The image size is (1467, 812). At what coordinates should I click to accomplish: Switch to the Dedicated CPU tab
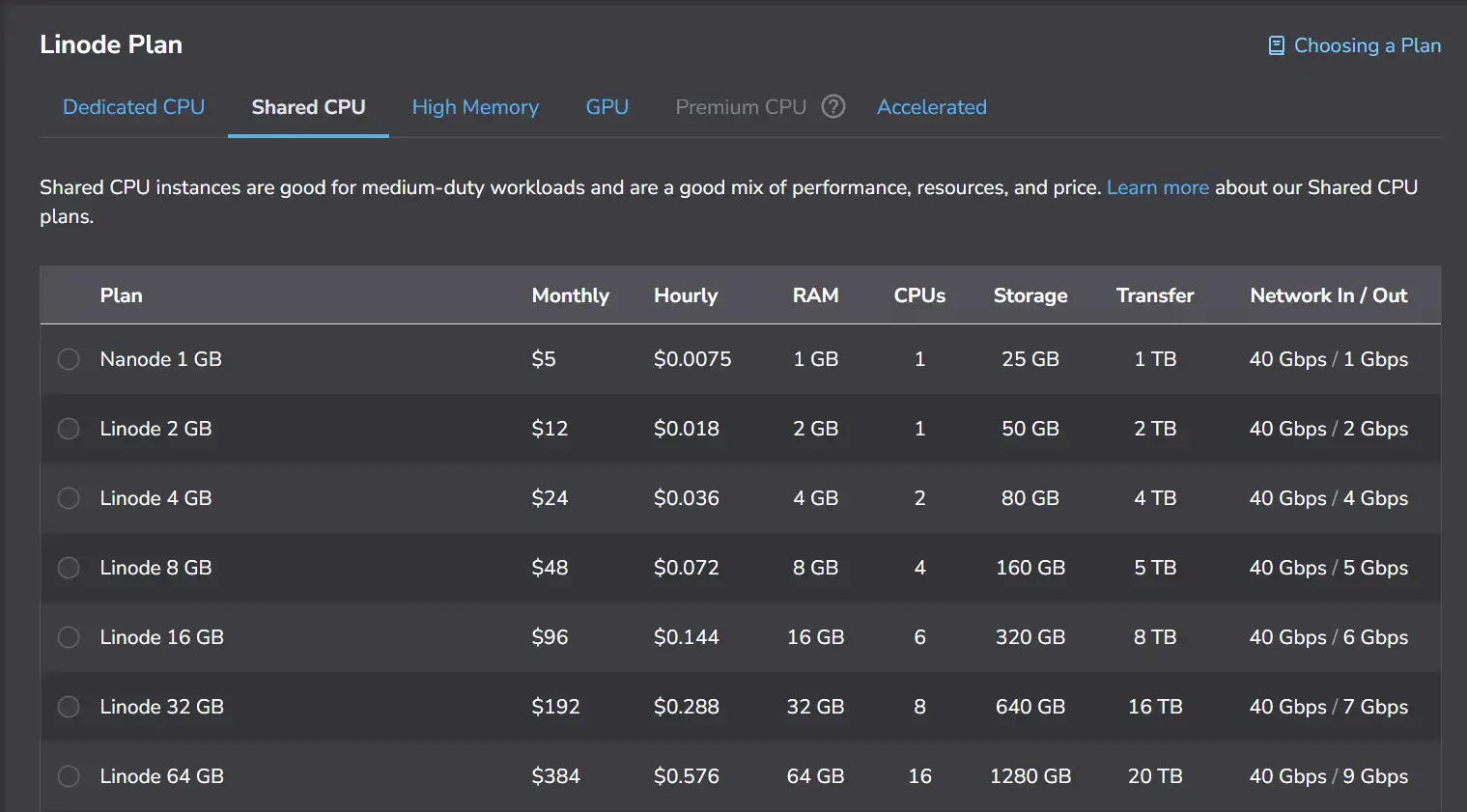pyautogui.click(x=133, y=107)
